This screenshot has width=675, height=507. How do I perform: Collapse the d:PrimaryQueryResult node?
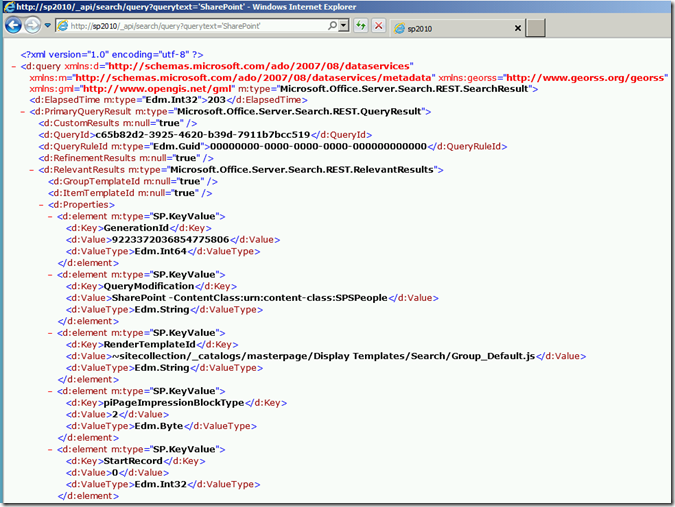[23, 112]
